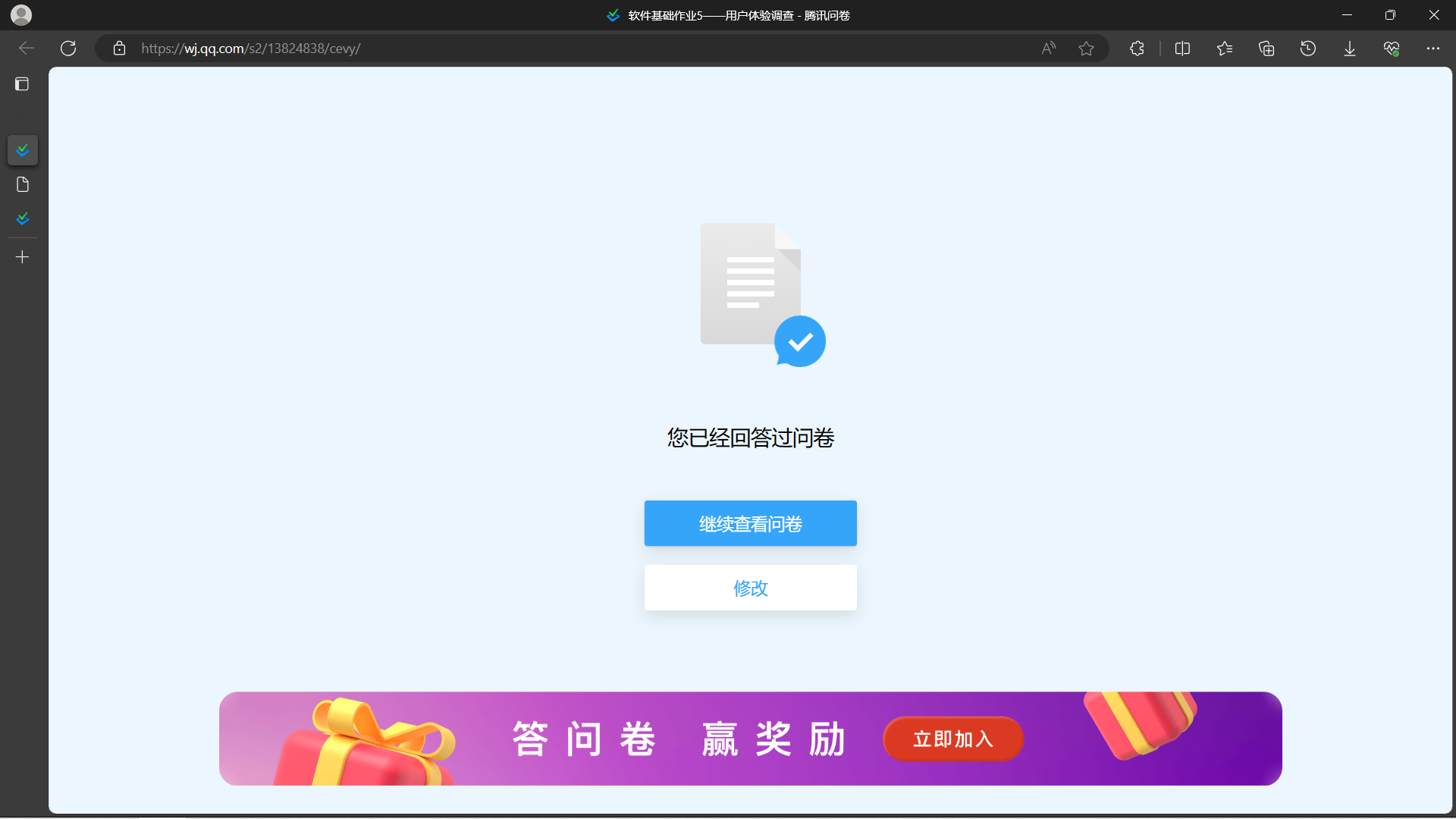
Task: Toggle split screen view icon
Action: [1182, 49]
